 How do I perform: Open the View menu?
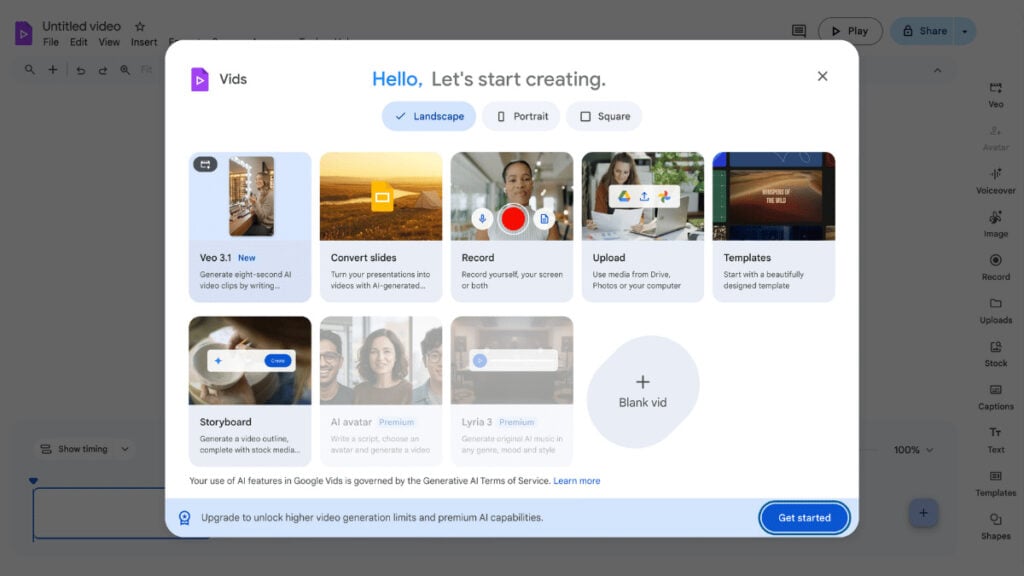(x=109, y=42)
